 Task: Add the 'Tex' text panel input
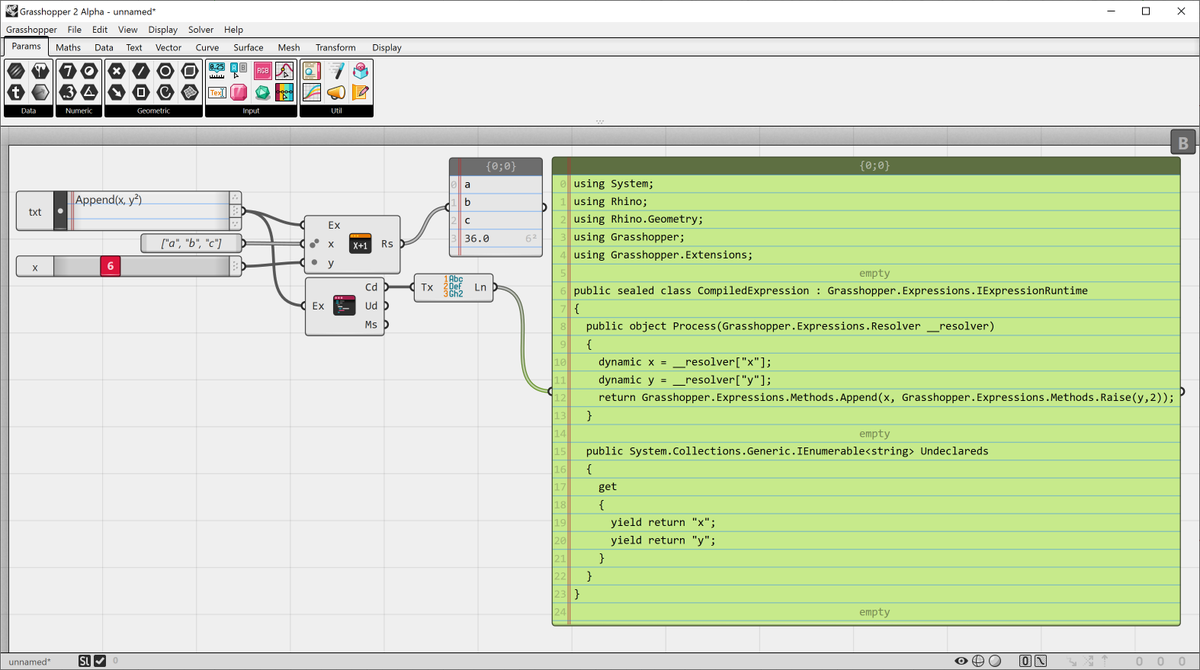(x=217, y=92)
